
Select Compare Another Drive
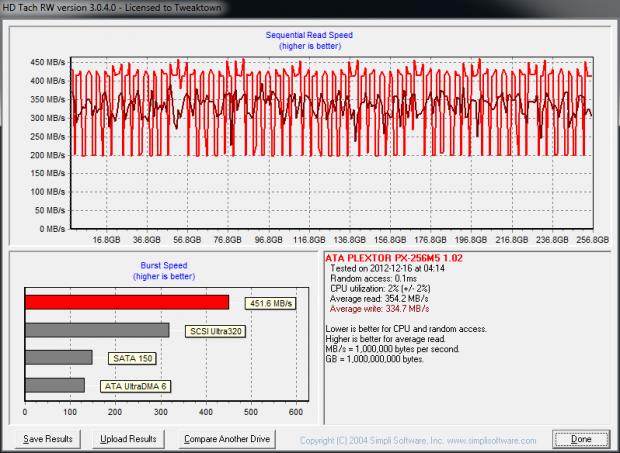tap(227, 439)
